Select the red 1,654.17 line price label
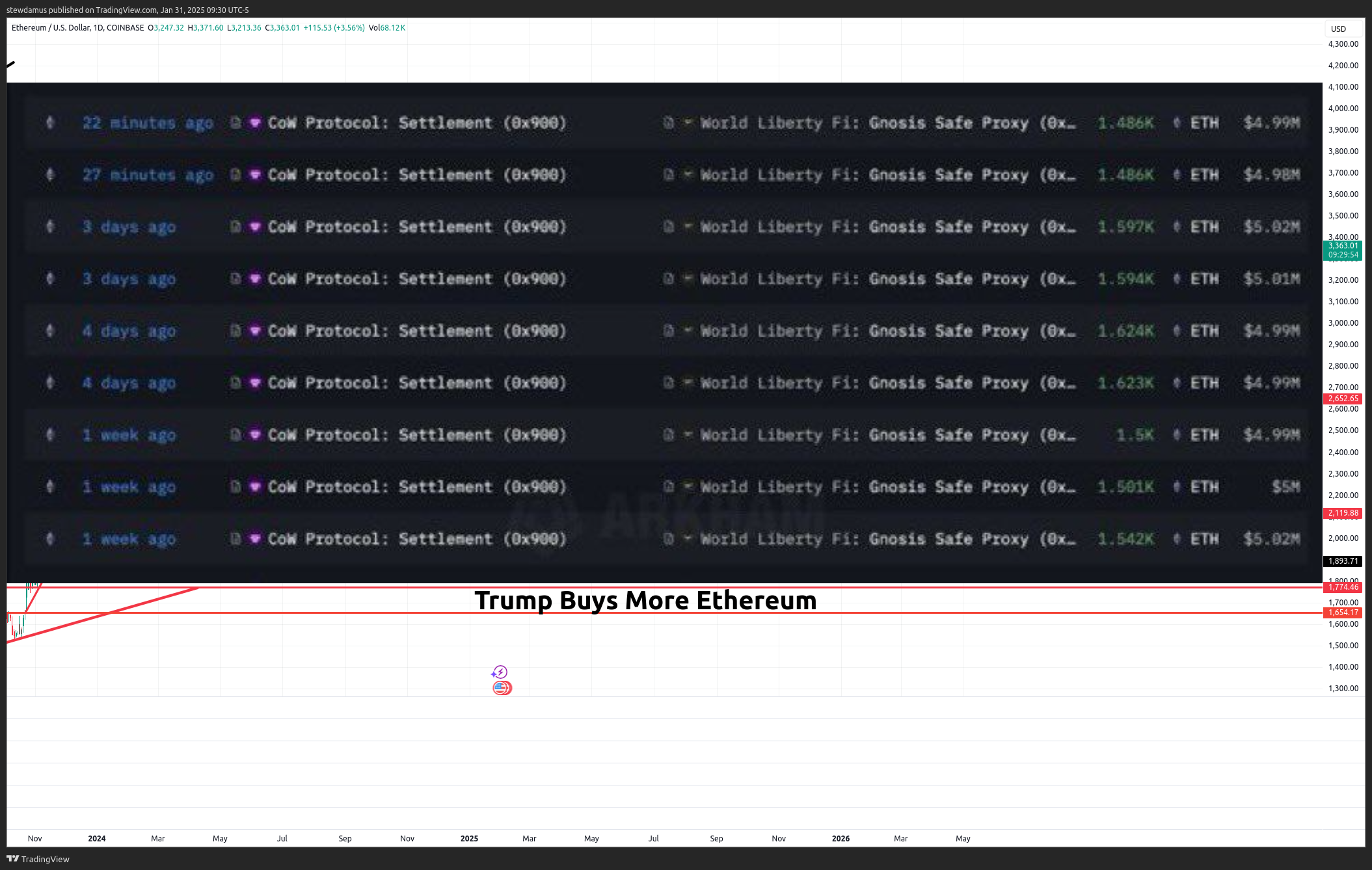 click(x=1343, y=613)
